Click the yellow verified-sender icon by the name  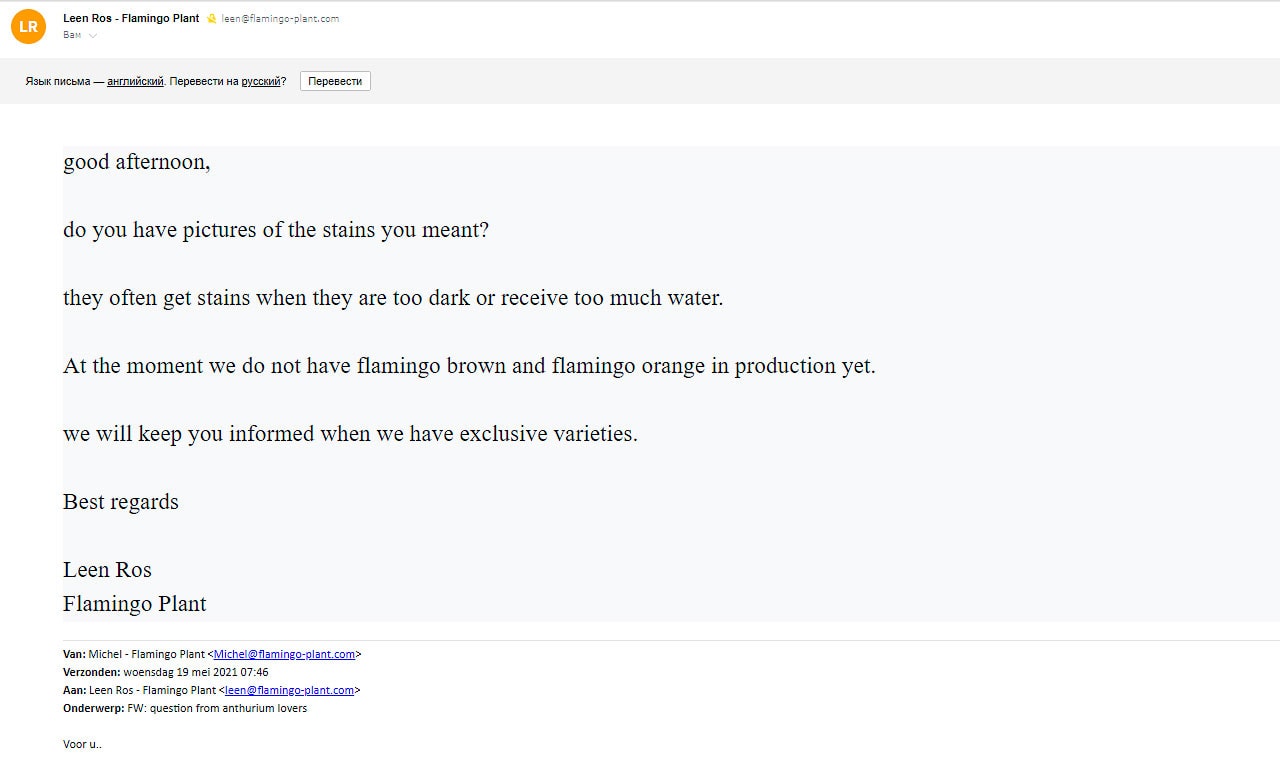[x=211, y=19]
